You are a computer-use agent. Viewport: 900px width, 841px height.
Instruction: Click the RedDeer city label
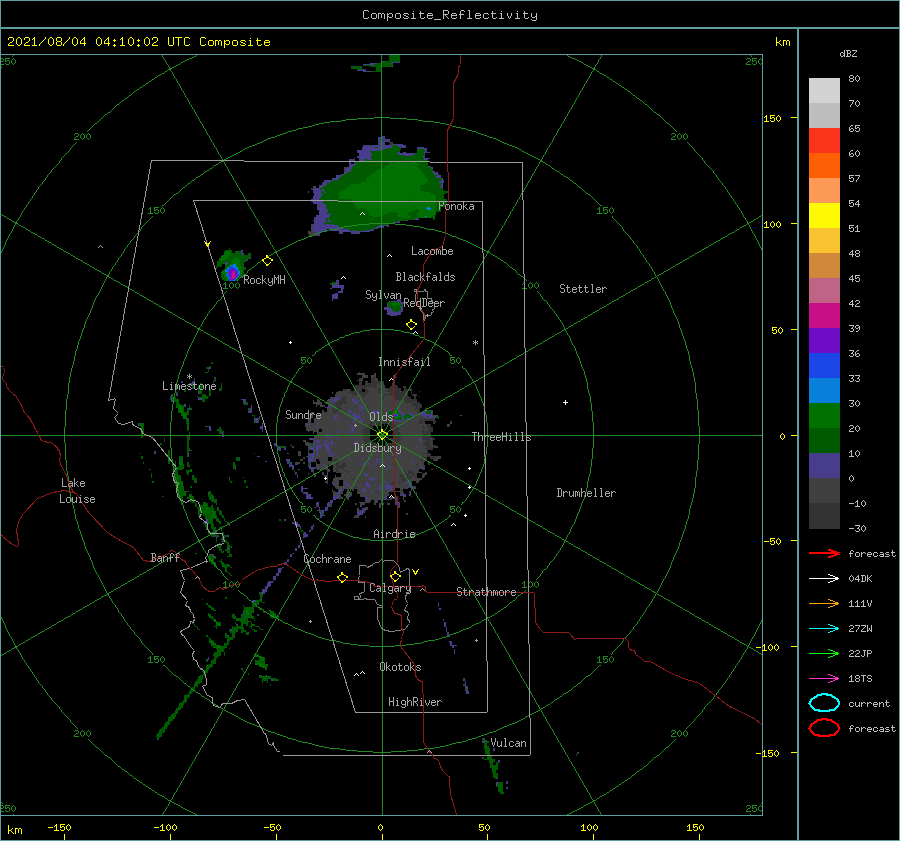coord(424,303)
